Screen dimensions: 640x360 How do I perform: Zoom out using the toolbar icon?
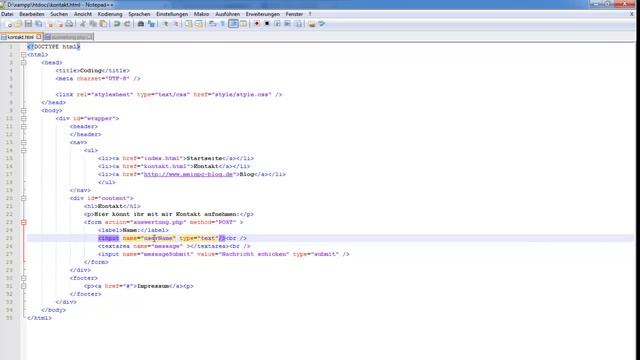tap(176, 24)
